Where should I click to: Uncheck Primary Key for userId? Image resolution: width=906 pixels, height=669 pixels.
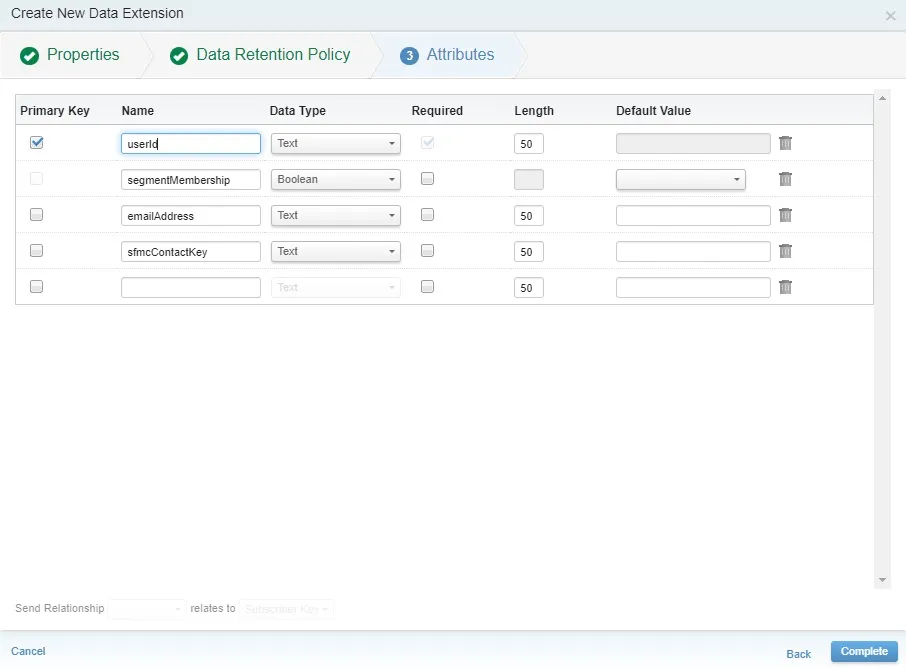(x=37, y=143)
